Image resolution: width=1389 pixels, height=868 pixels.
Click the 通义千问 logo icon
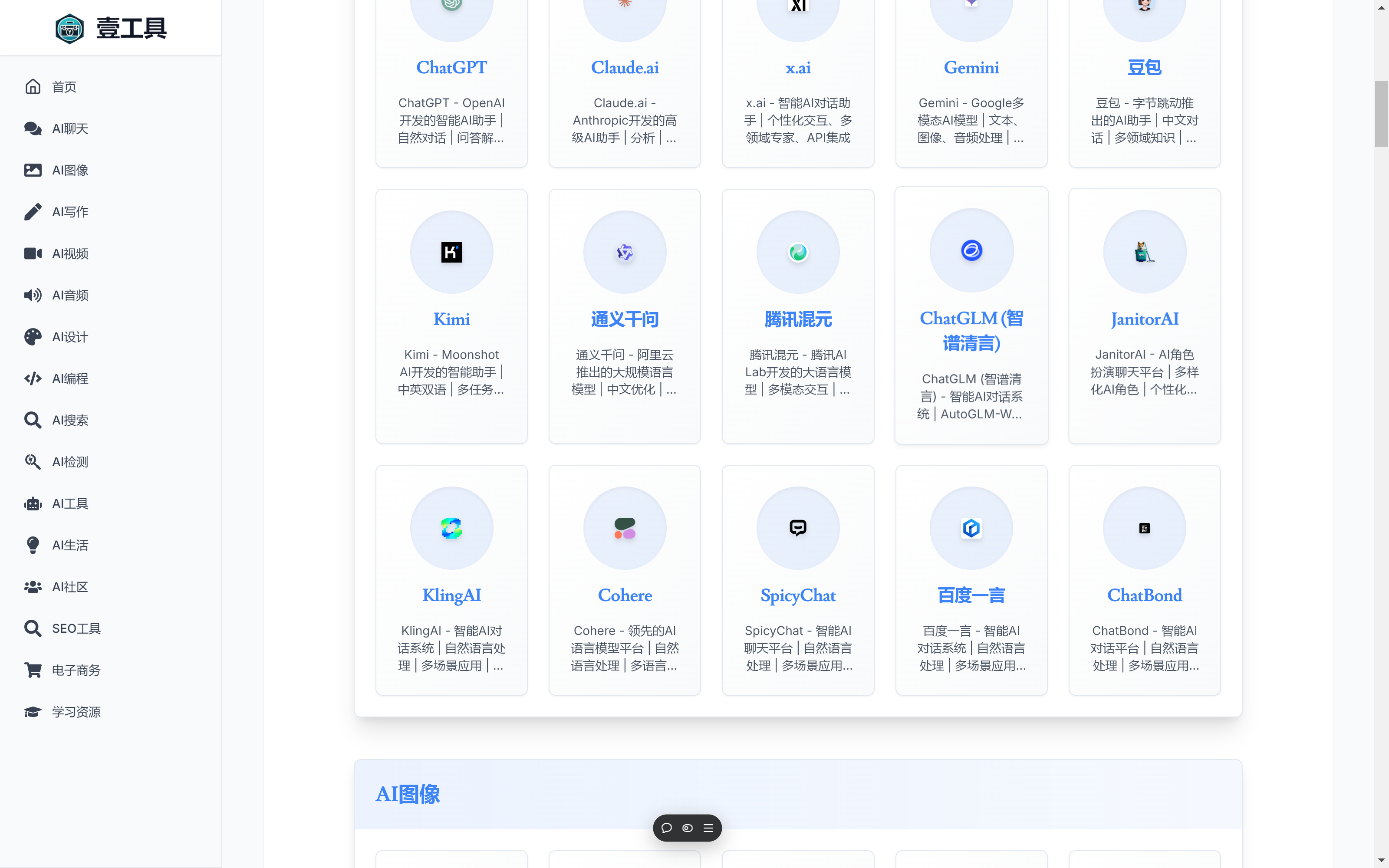pos(625,252)
